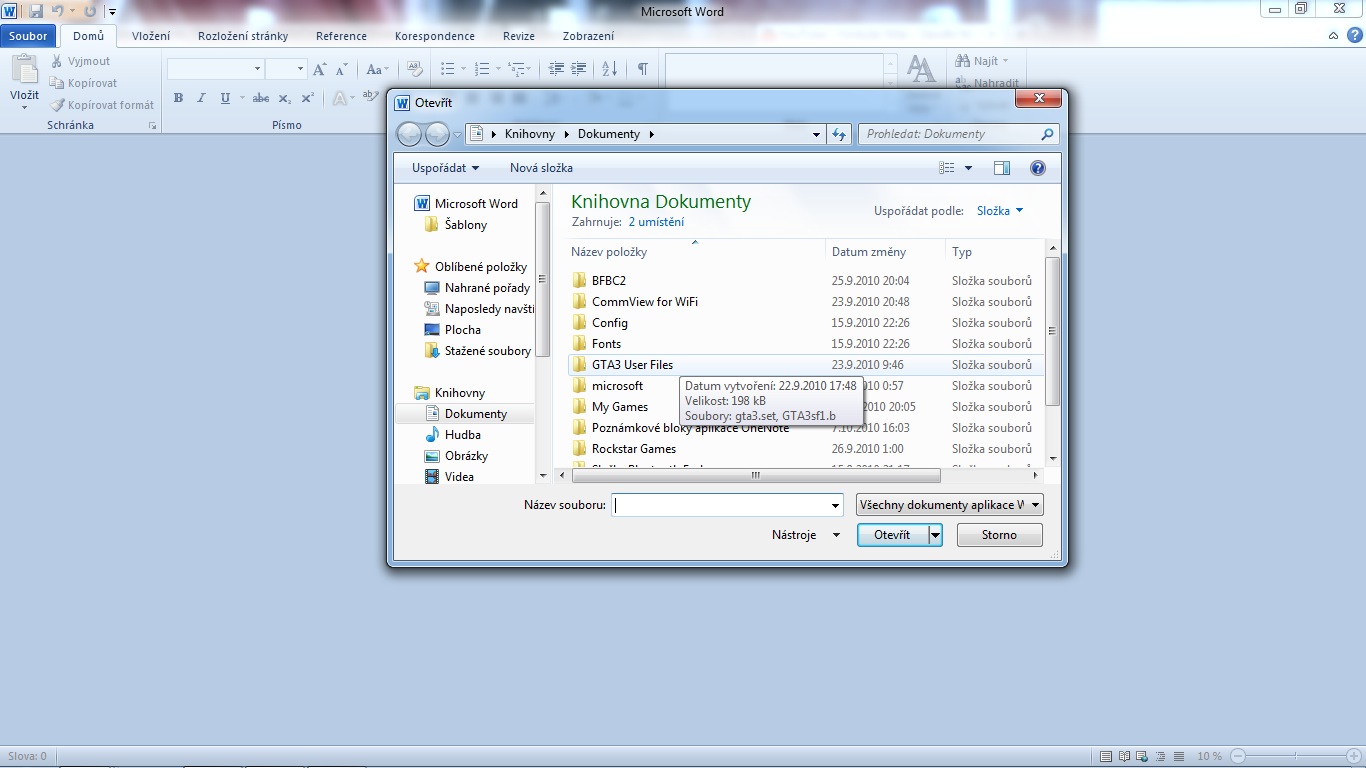Open the Nástroje dropdown menu
Screen dimensions: 1366x768
(806, 535)
